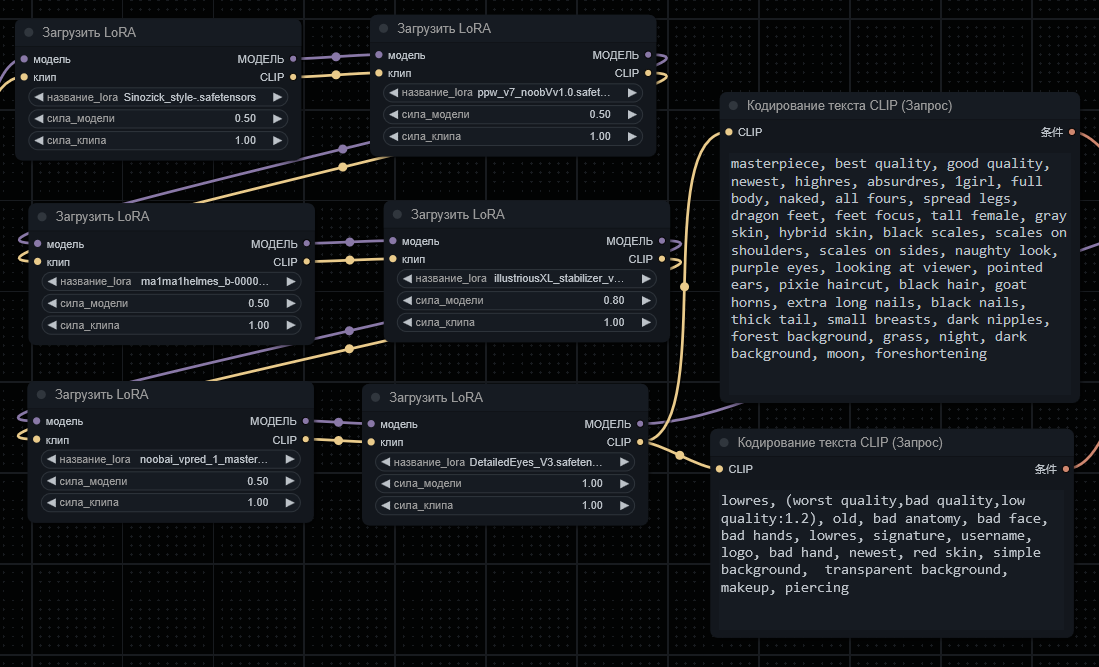
Task: Click the сила_клипа 1.00 value in noobai_vpred_1_master node
Action: tap(258, 503)
